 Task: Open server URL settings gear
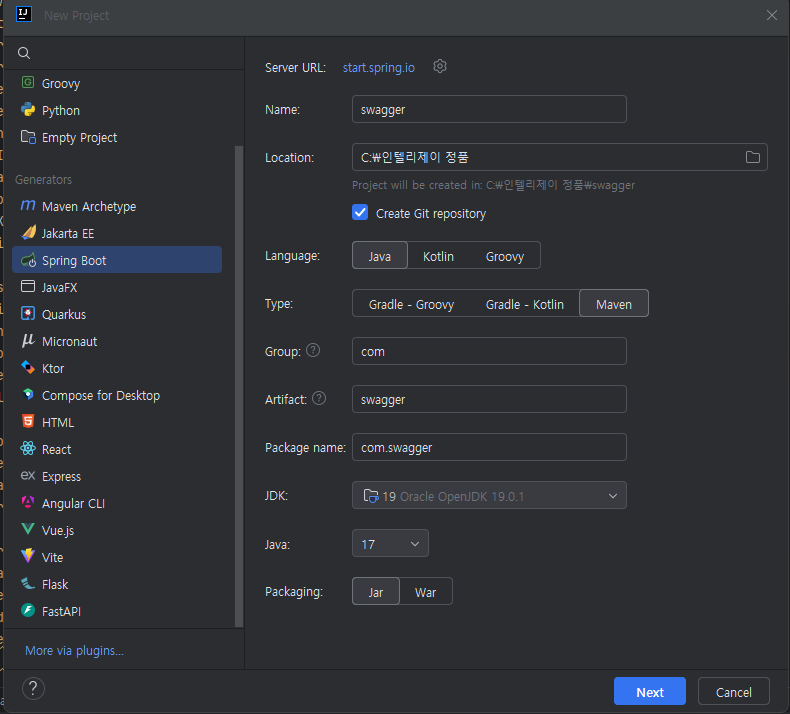tap(440, 67)
